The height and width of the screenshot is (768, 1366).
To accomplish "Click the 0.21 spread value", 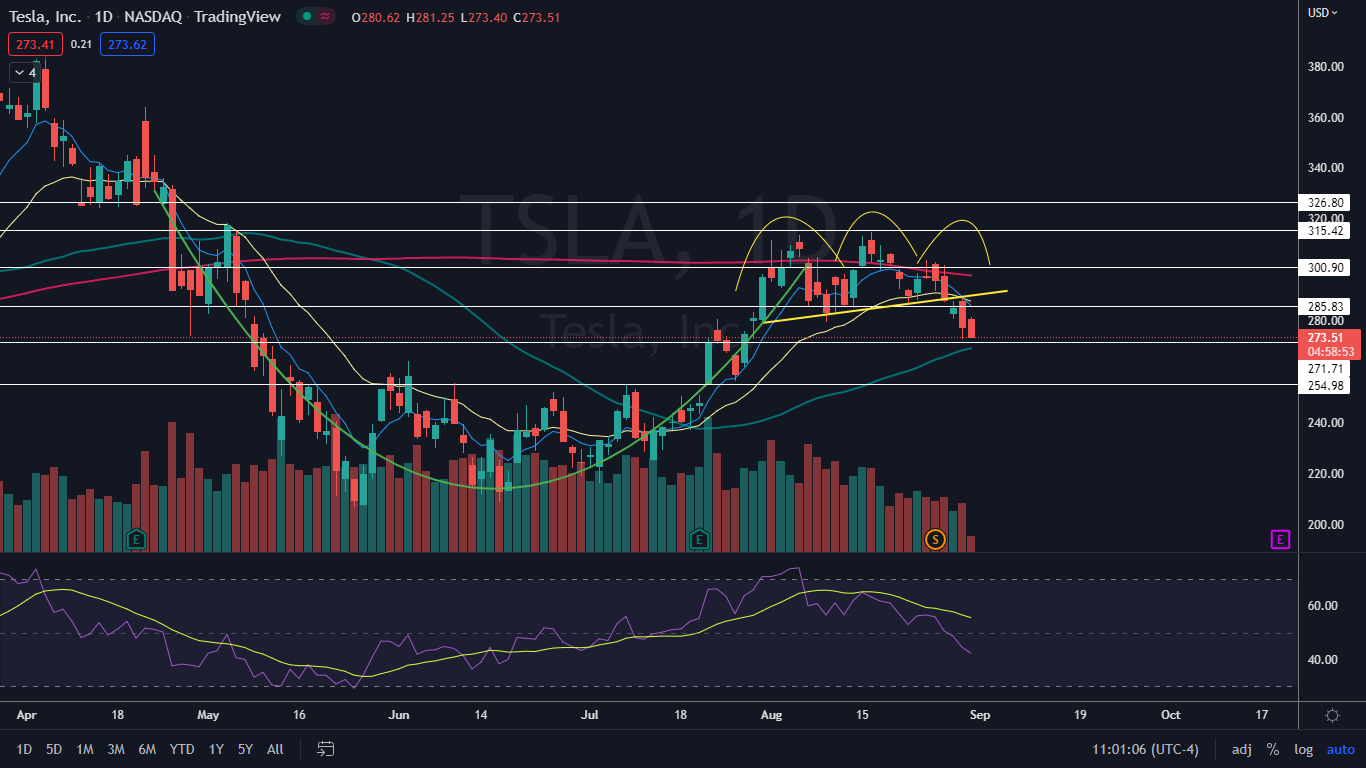I will point(81,44).
